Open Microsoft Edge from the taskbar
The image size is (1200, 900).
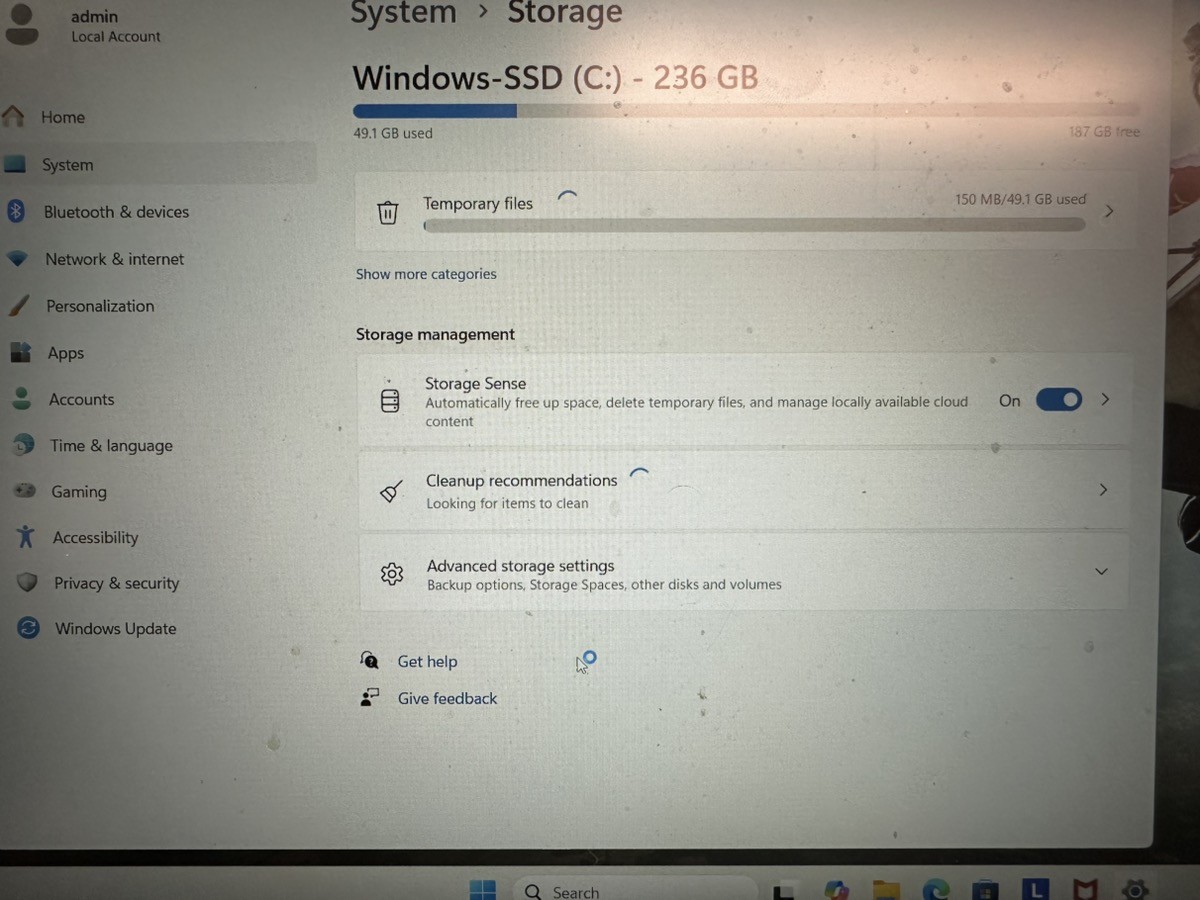click(x=935, y=889)
